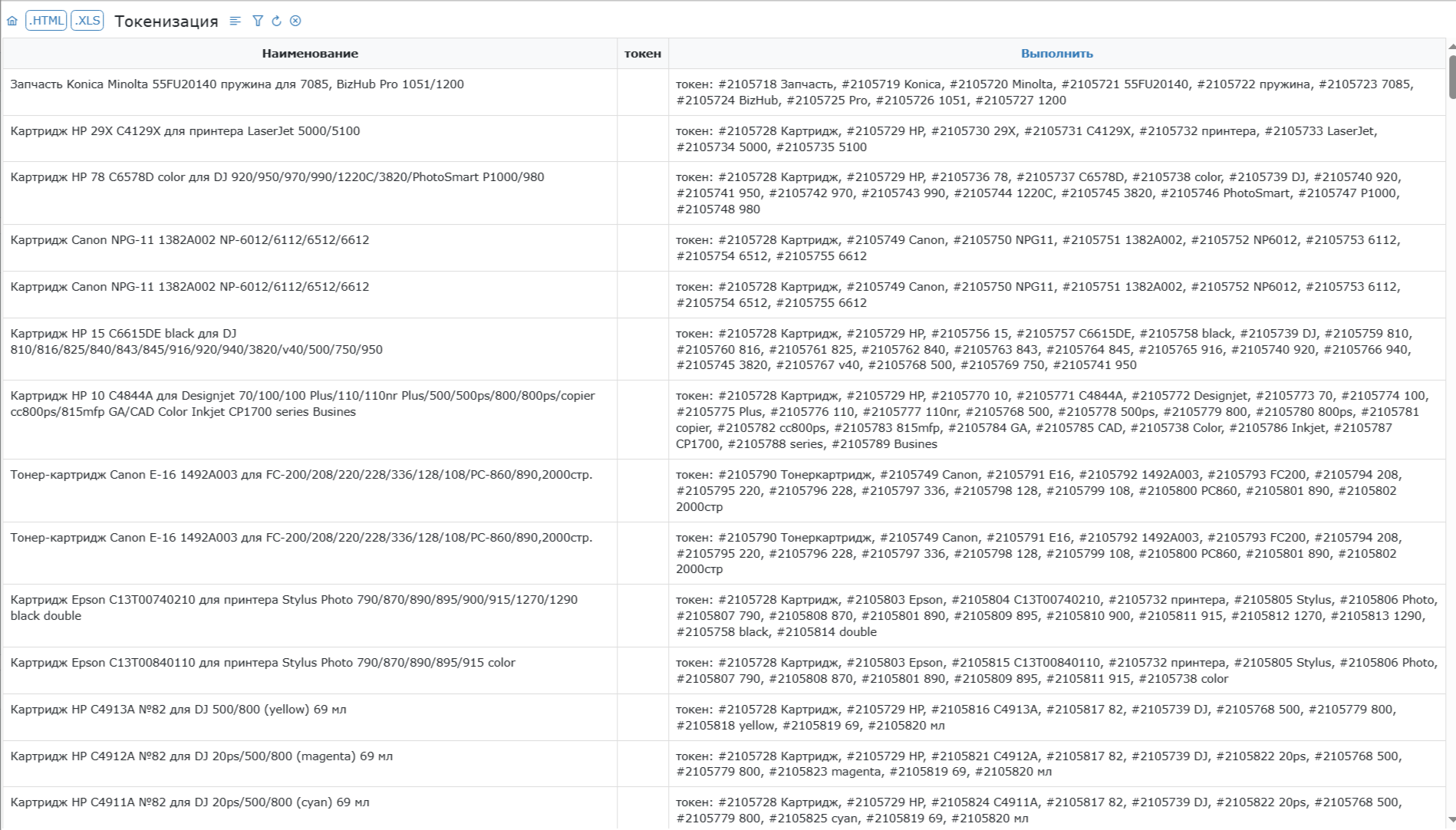Click the token list containing #2105804 C13T00740210

[1056, 616]
